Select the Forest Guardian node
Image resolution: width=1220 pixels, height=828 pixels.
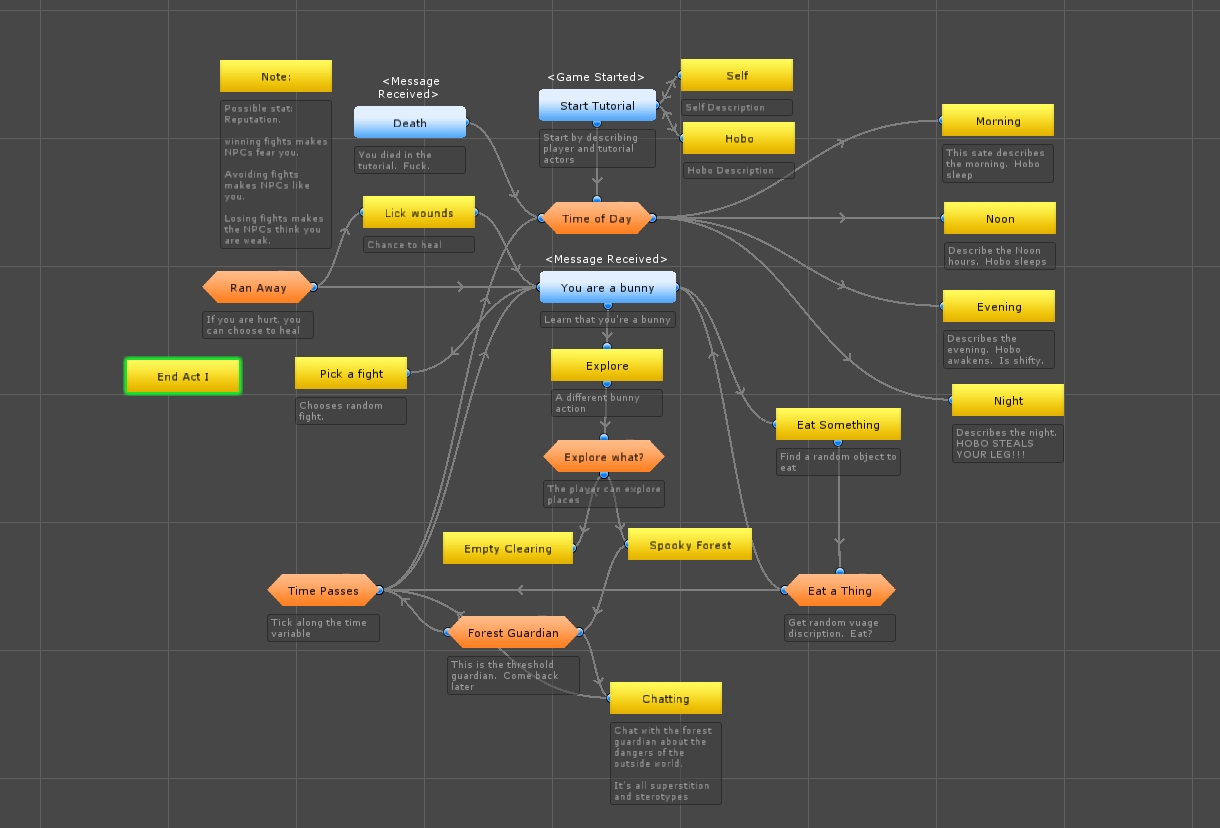[x=513, y=633]
